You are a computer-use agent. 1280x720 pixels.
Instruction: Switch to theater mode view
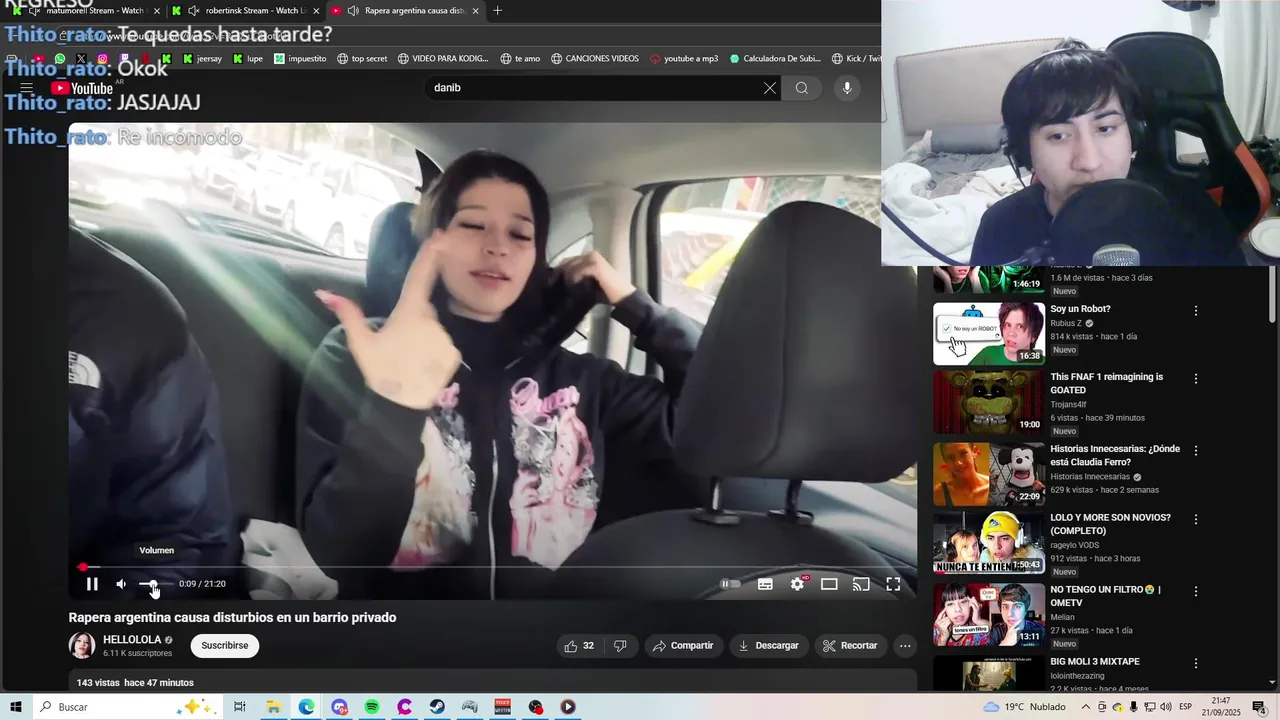[829, 584]
